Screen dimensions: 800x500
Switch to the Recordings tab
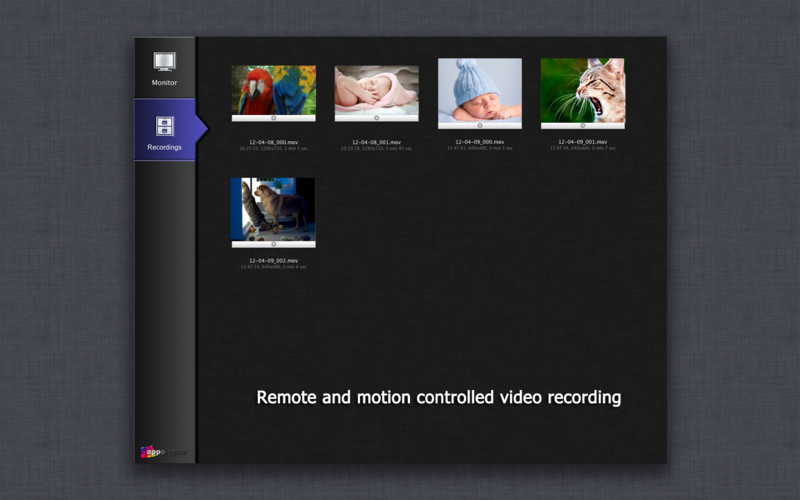tap(164, 127)
